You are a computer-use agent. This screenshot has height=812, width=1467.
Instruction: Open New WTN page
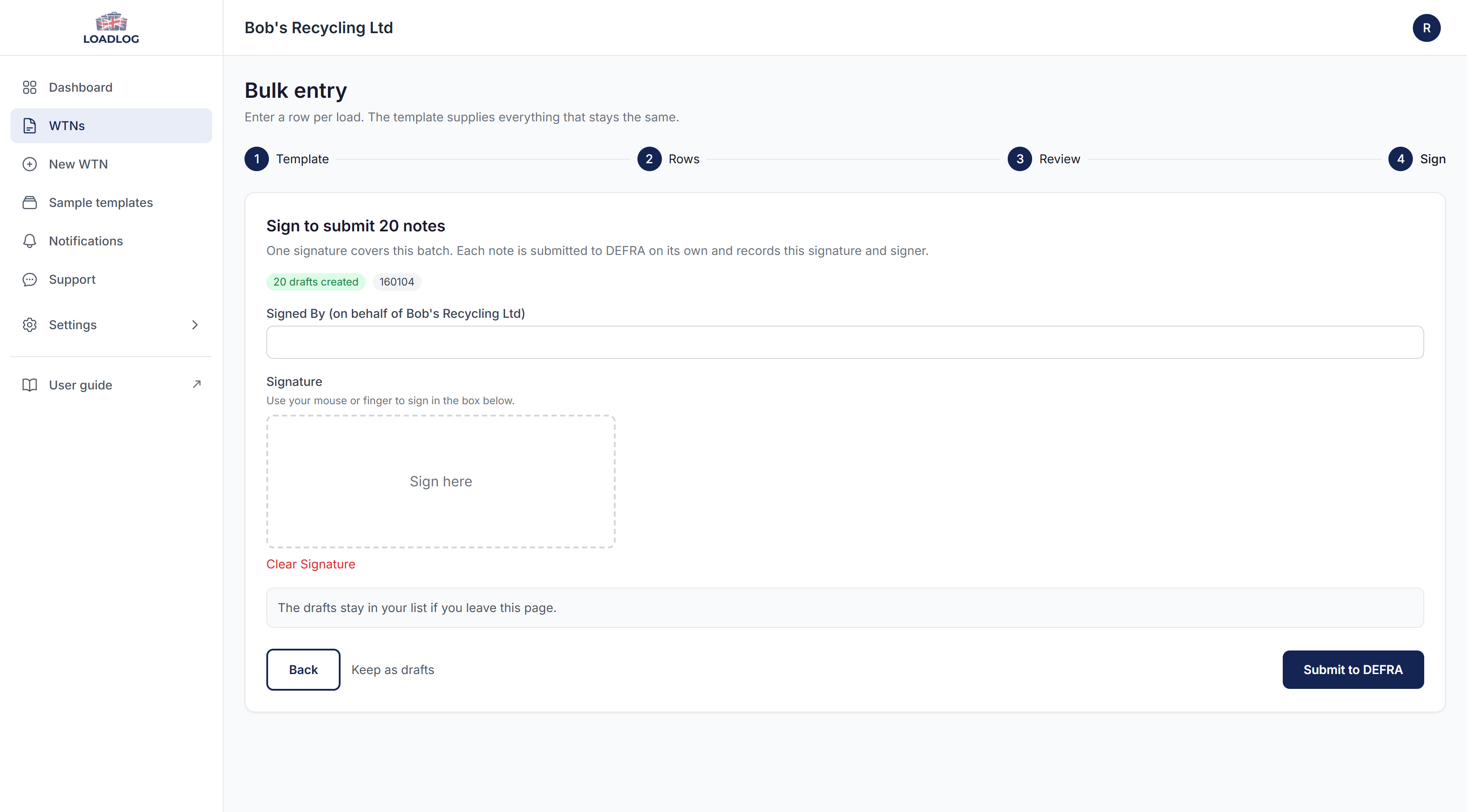(111, 164)
